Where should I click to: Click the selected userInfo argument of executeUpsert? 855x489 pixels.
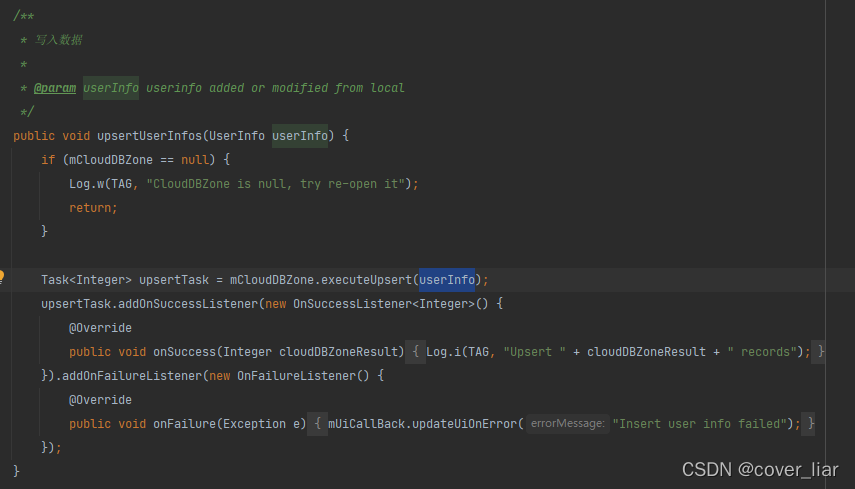[447, 280]
